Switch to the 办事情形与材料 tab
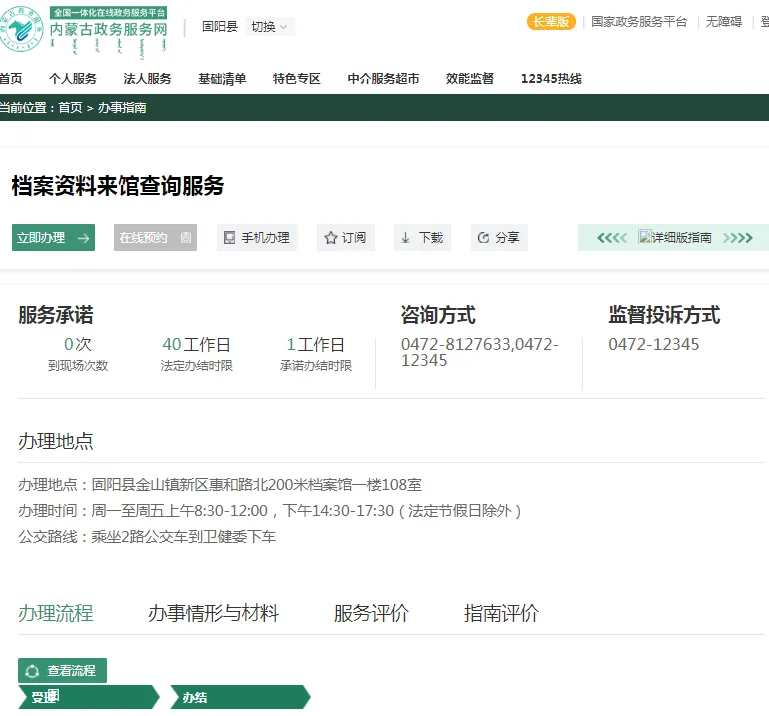769x716 pixels. pyautogui.click(x=213, y=613)
